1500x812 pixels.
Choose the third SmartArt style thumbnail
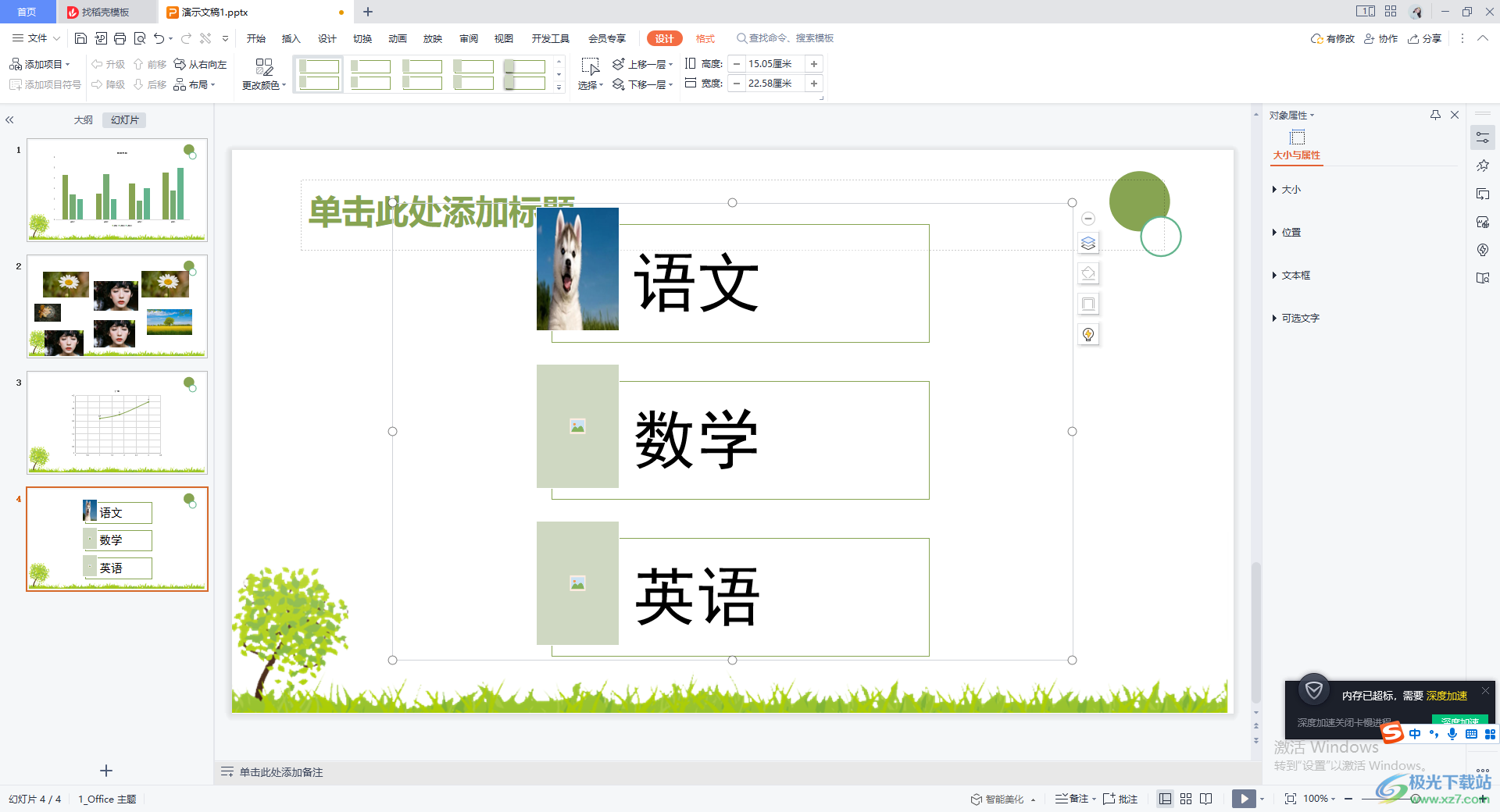422,75
